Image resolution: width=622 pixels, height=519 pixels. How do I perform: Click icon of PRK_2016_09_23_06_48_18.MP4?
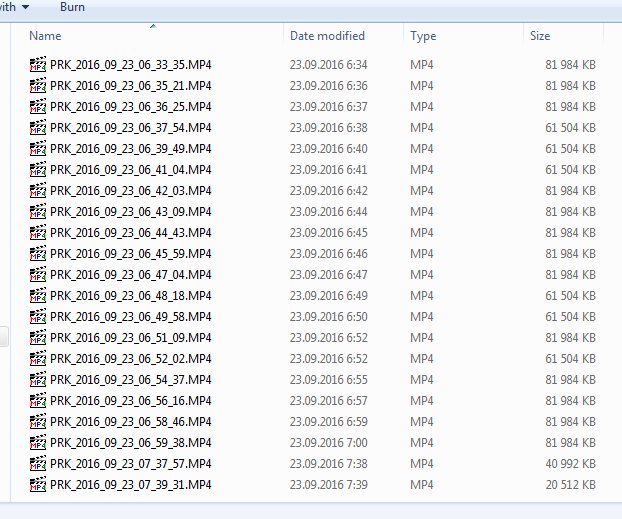click(x=38, y=295)
